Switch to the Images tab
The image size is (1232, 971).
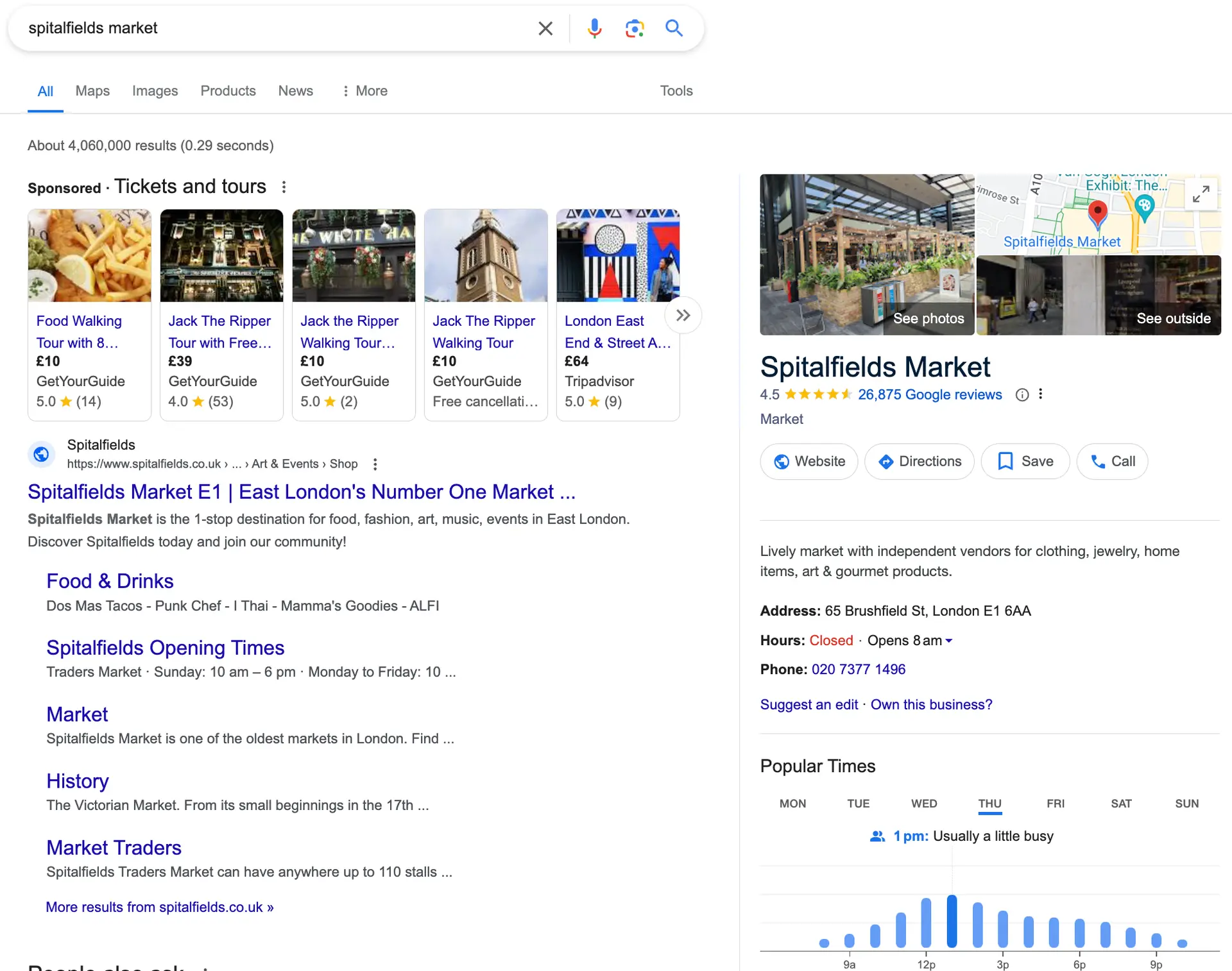(155, 91)
